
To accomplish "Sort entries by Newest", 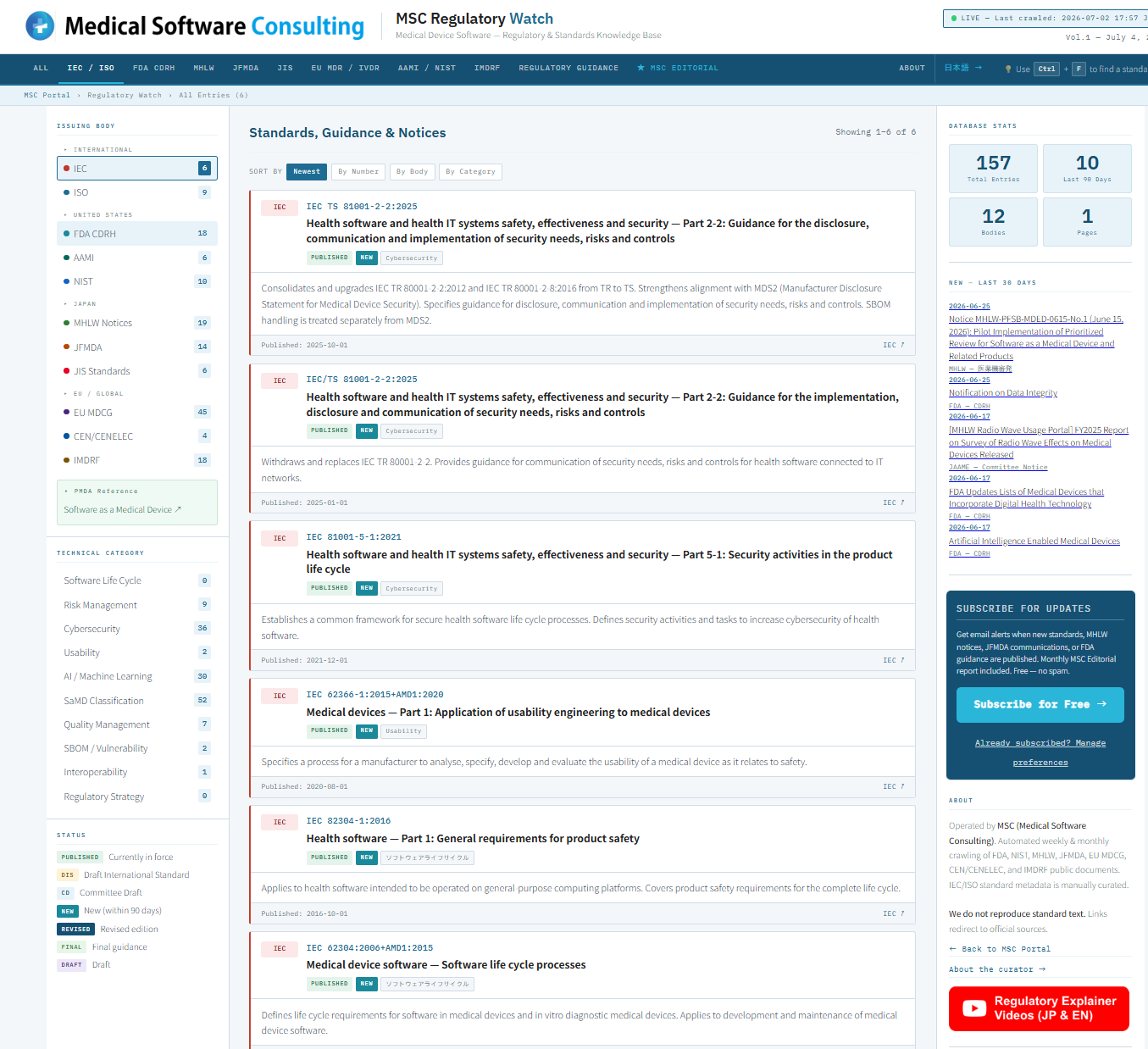I will tap(307, 172).
